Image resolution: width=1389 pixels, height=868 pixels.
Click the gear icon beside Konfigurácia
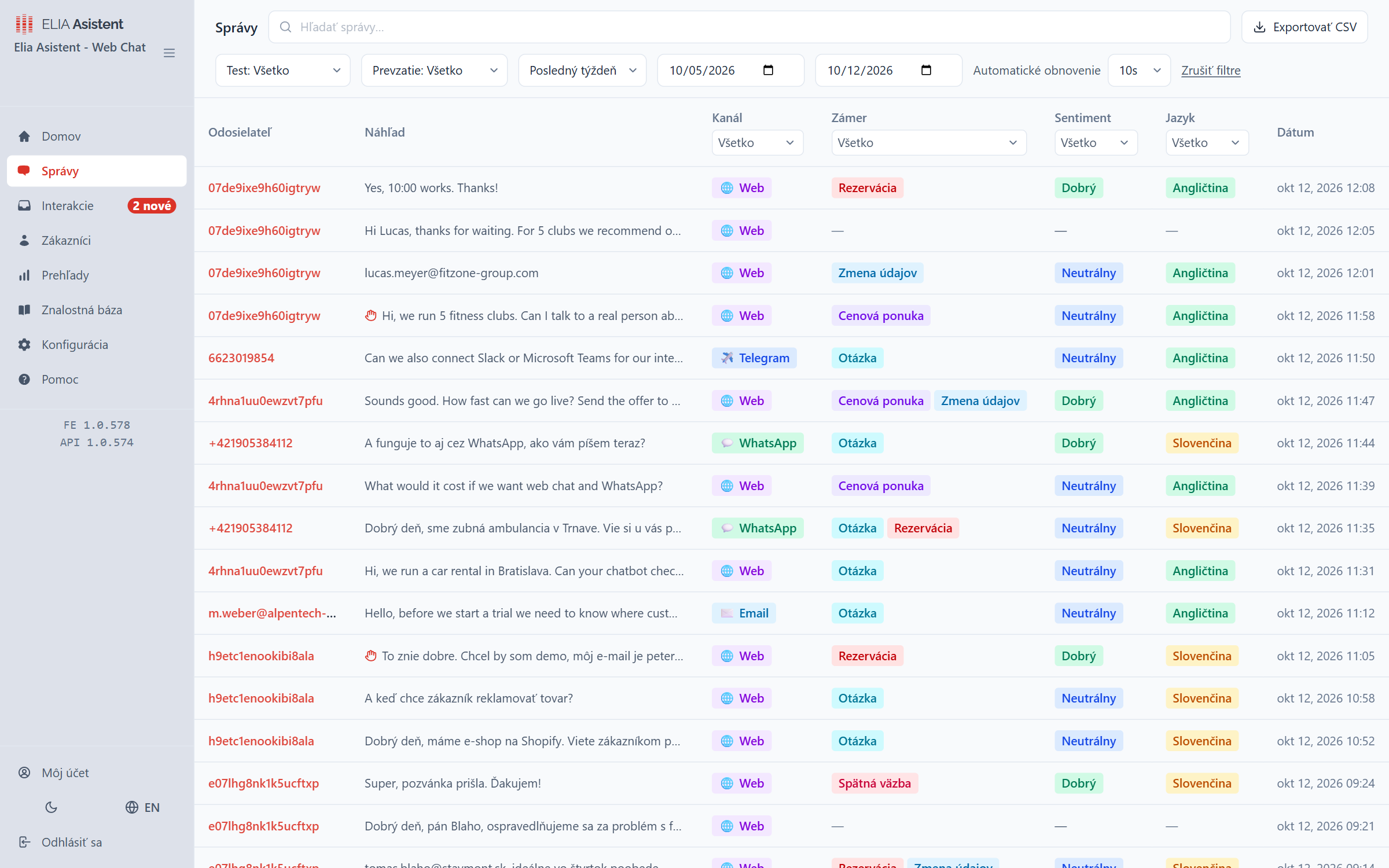[24, 345]
